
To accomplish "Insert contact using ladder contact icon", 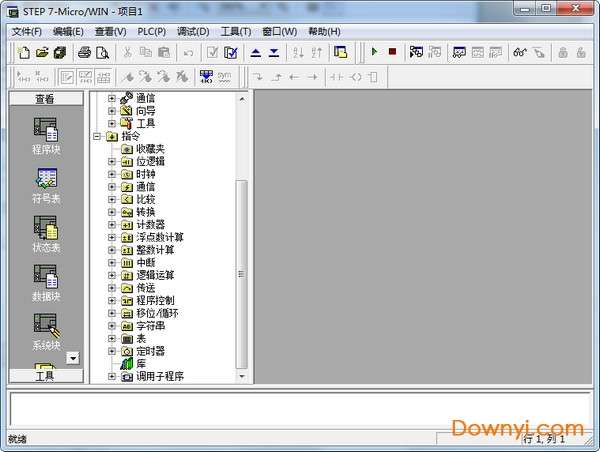I will [x=337, y=77].
